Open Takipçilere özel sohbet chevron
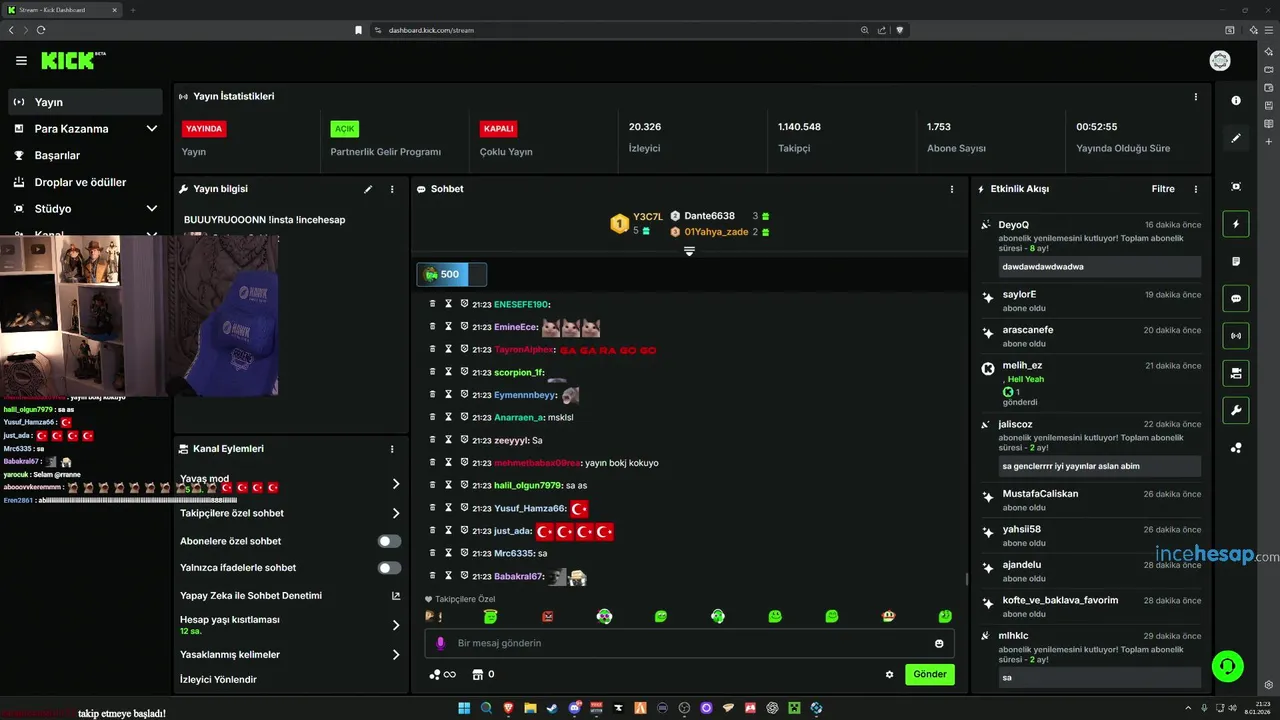Image resolution: width=1280 pixels, height=720 pixels. point(396,513)
